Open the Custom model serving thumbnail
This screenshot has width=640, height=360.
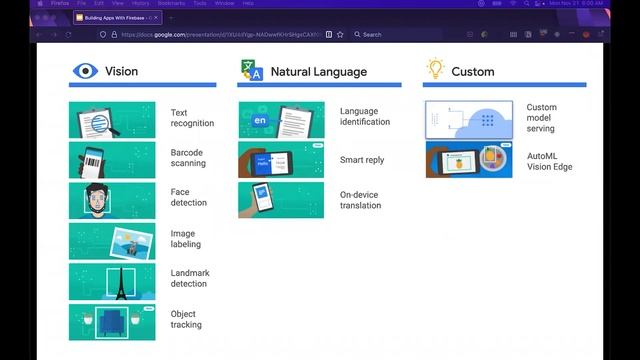coord(469,120)
